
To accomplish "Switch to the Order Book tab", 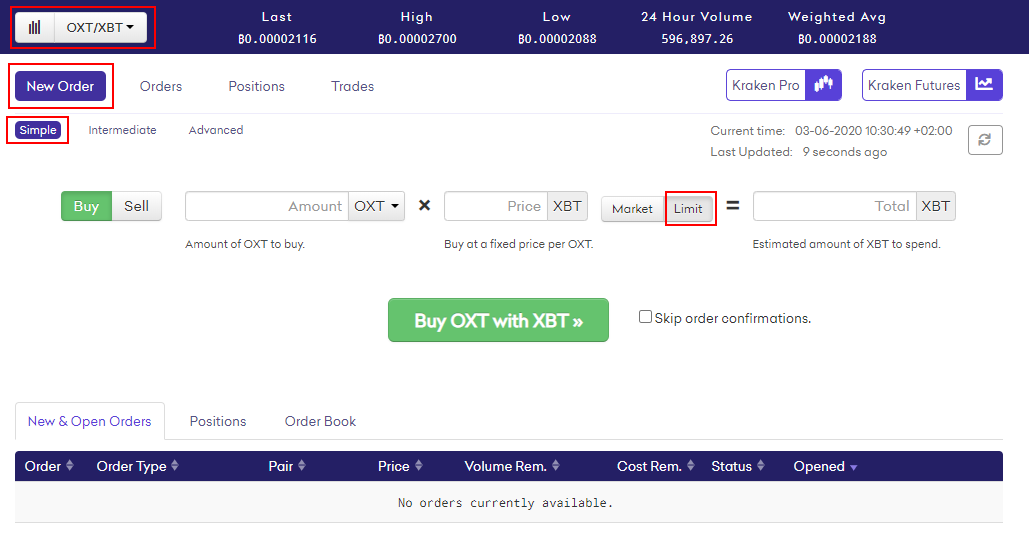I will pos(320,421).
